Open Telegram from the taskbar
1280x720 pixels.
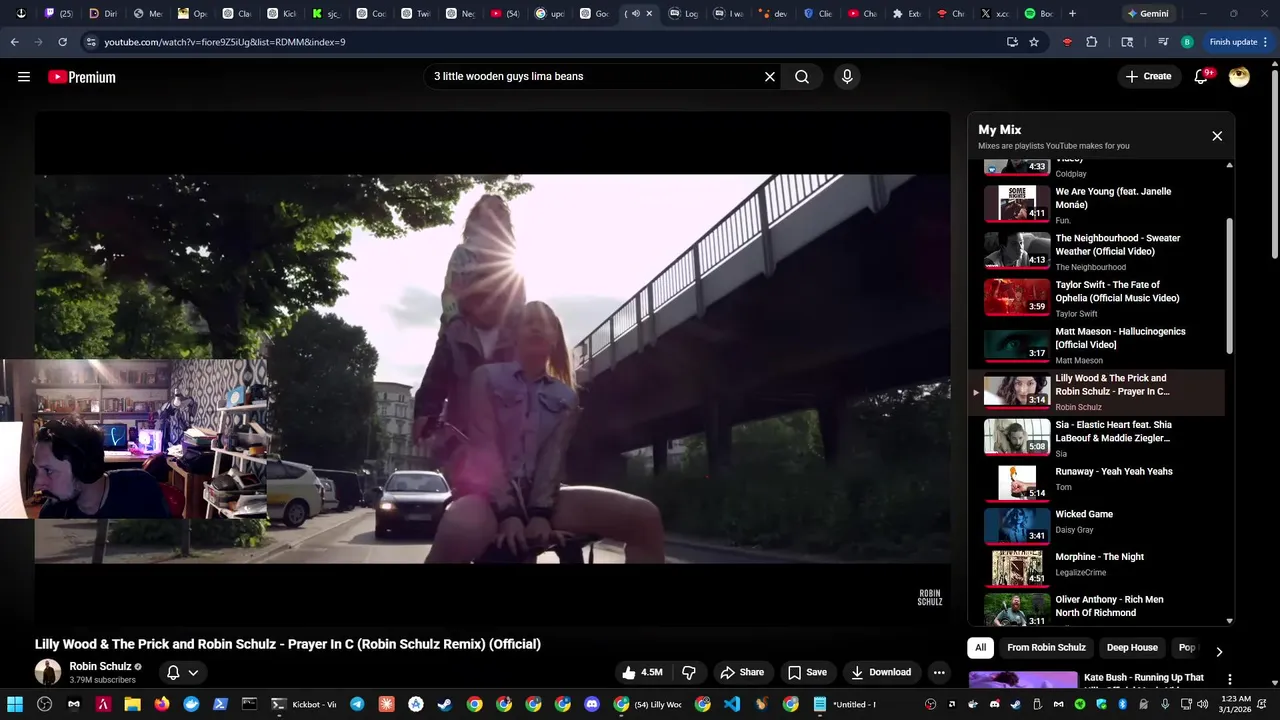pos(357,704)
